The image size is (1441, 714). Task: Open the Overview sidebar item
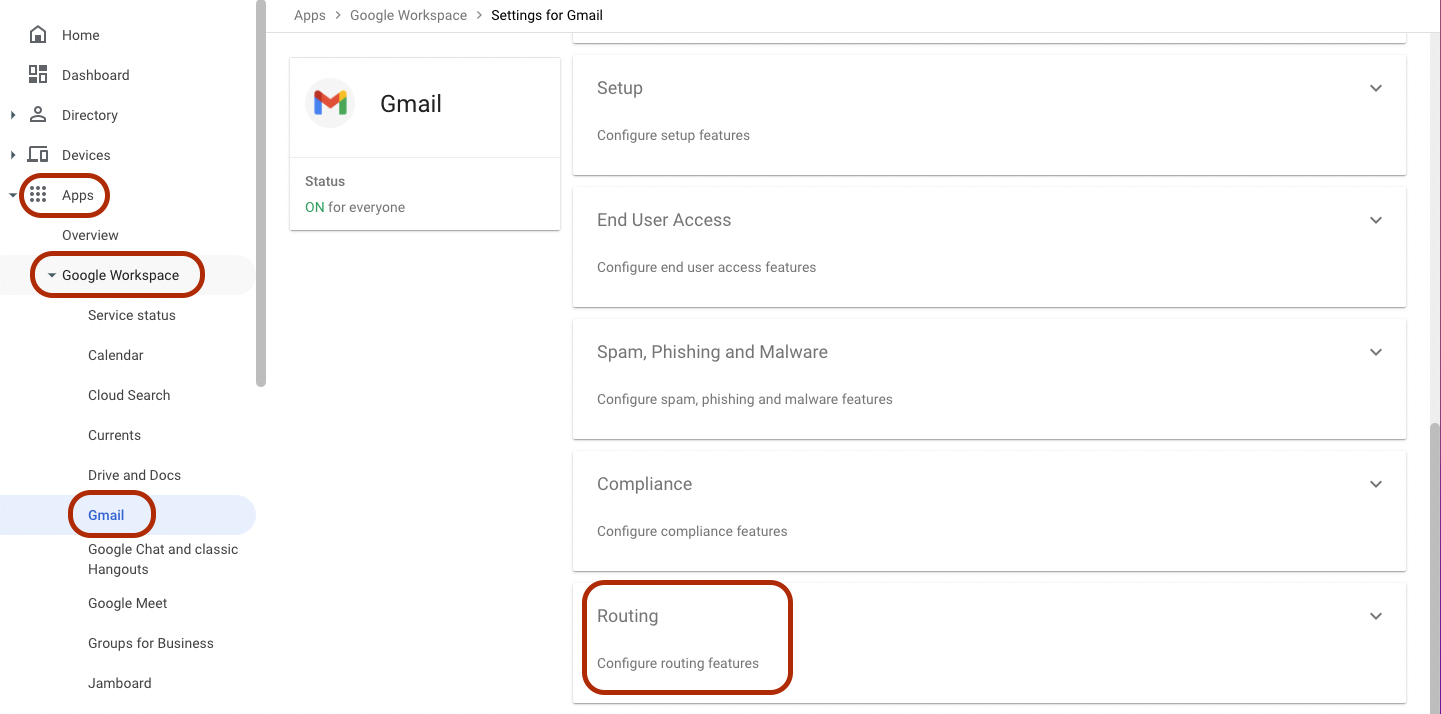[90, 235]
